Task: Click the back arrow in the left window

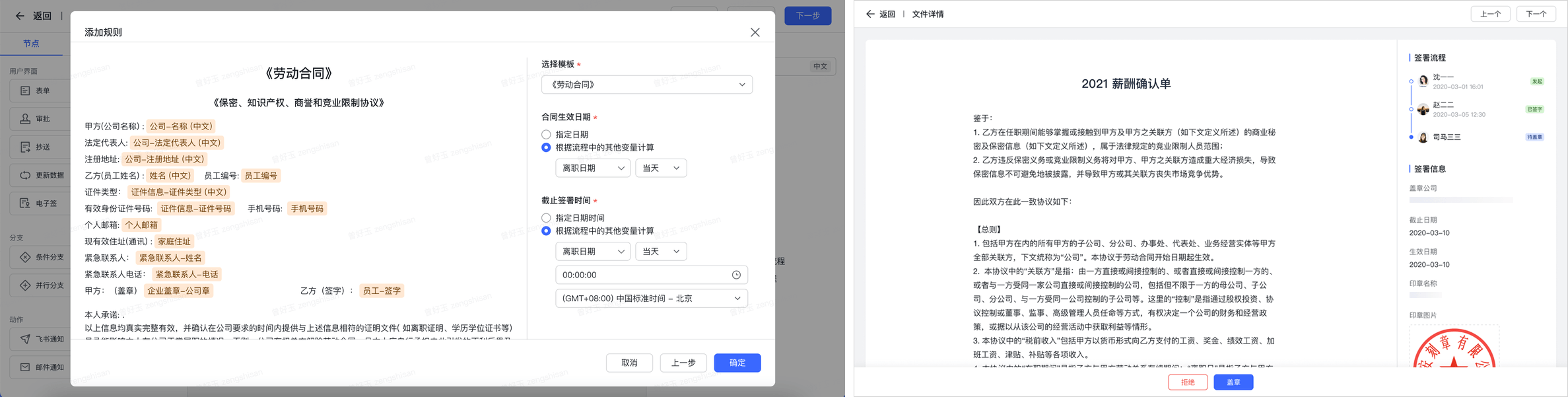Action: coord(20,16)
